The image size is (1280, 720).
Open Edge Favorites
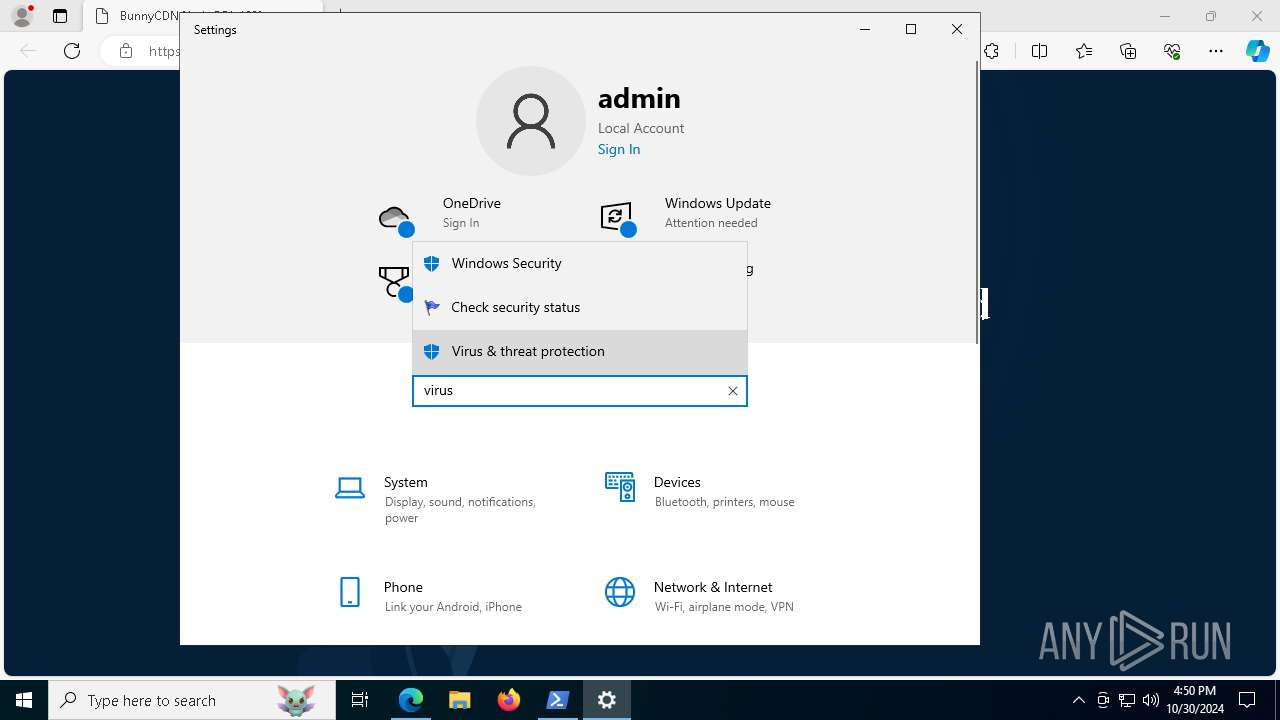(1084, 51)
